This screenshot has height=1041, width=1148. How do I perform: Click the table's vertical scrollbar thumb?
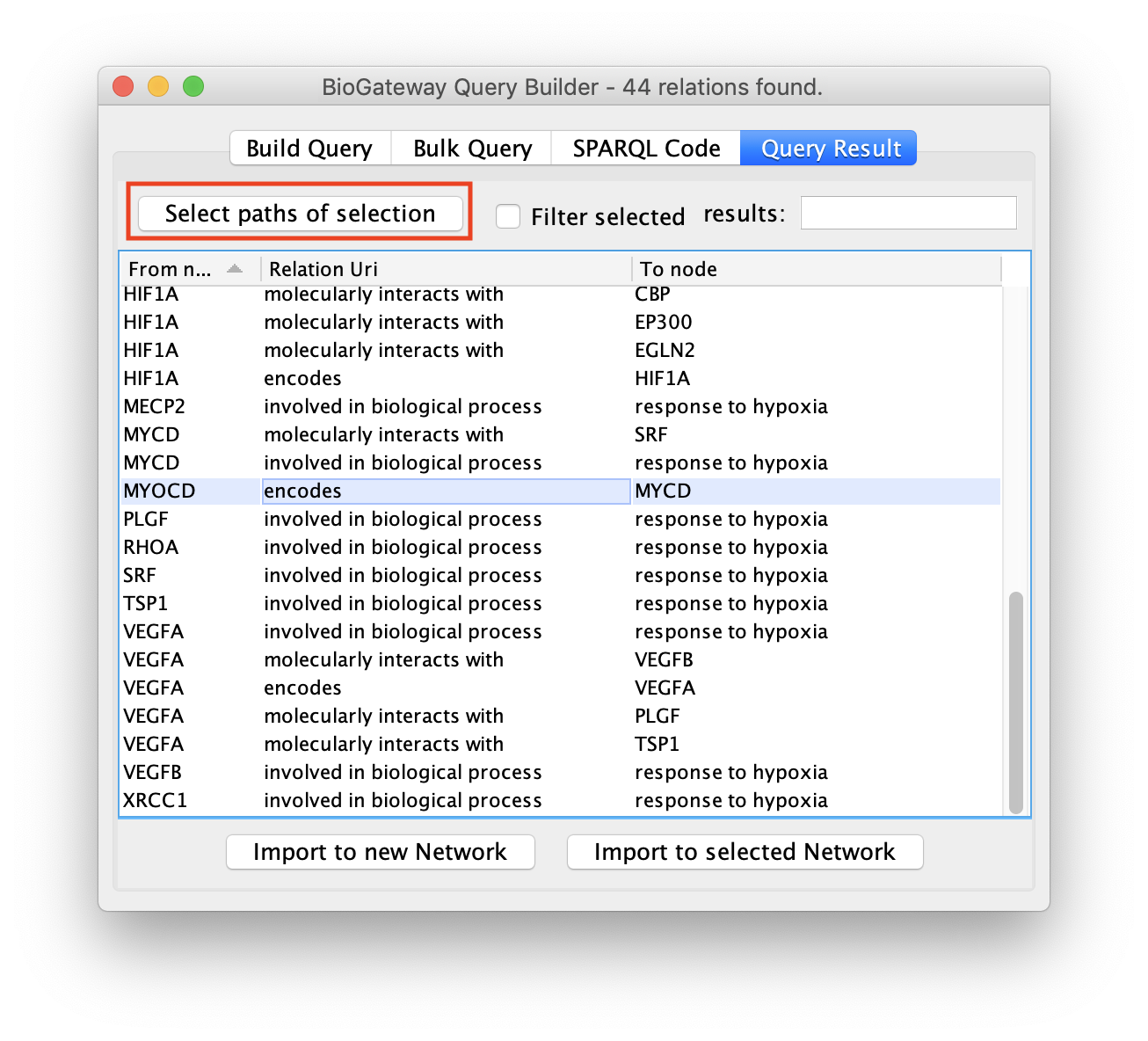pyautogui.click(x=1016, y=702)
